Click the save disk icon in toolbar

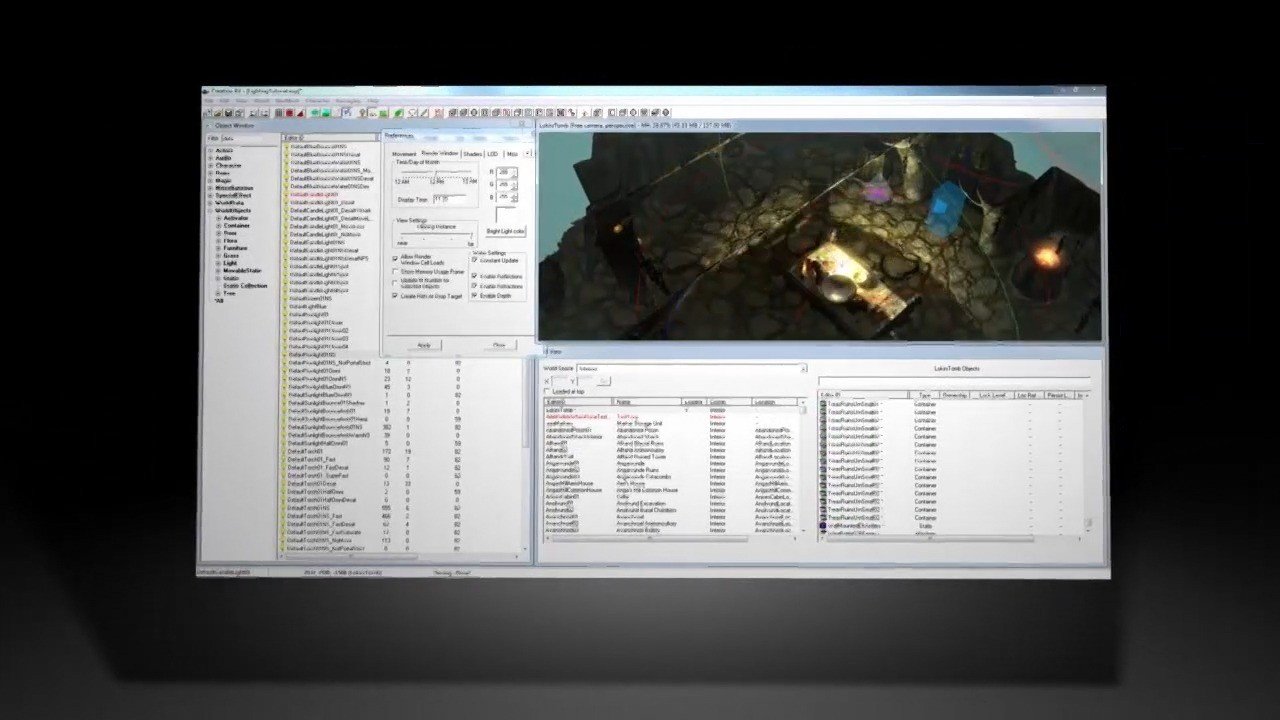(x=229, y=113)
